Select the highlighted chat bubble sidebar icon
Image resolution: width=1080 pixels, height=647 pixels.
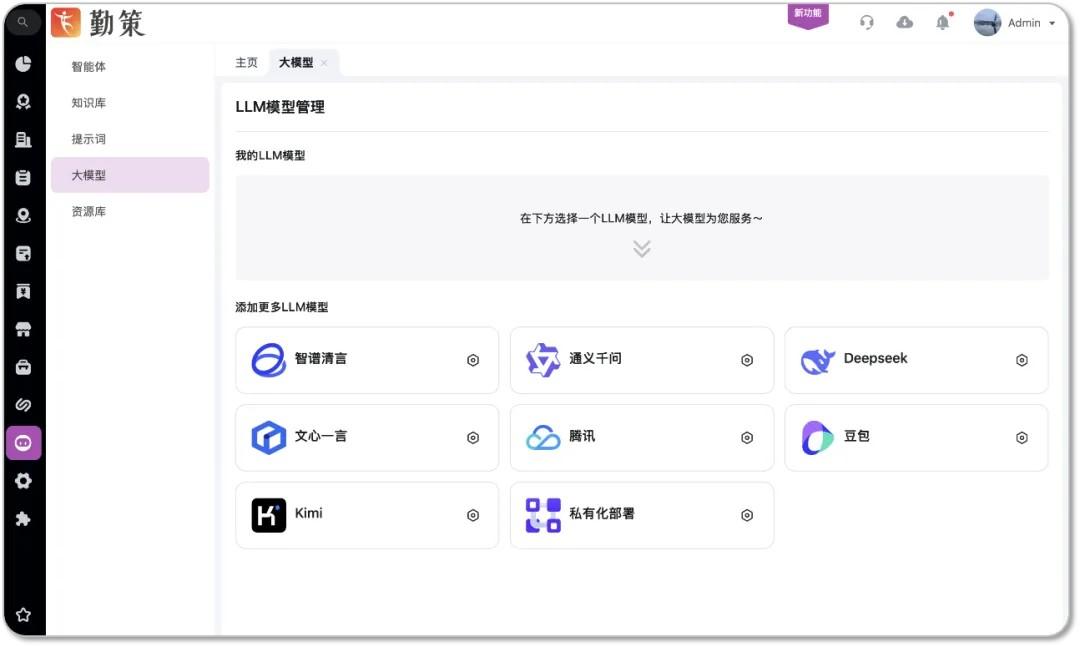click(x=24, y=442)
